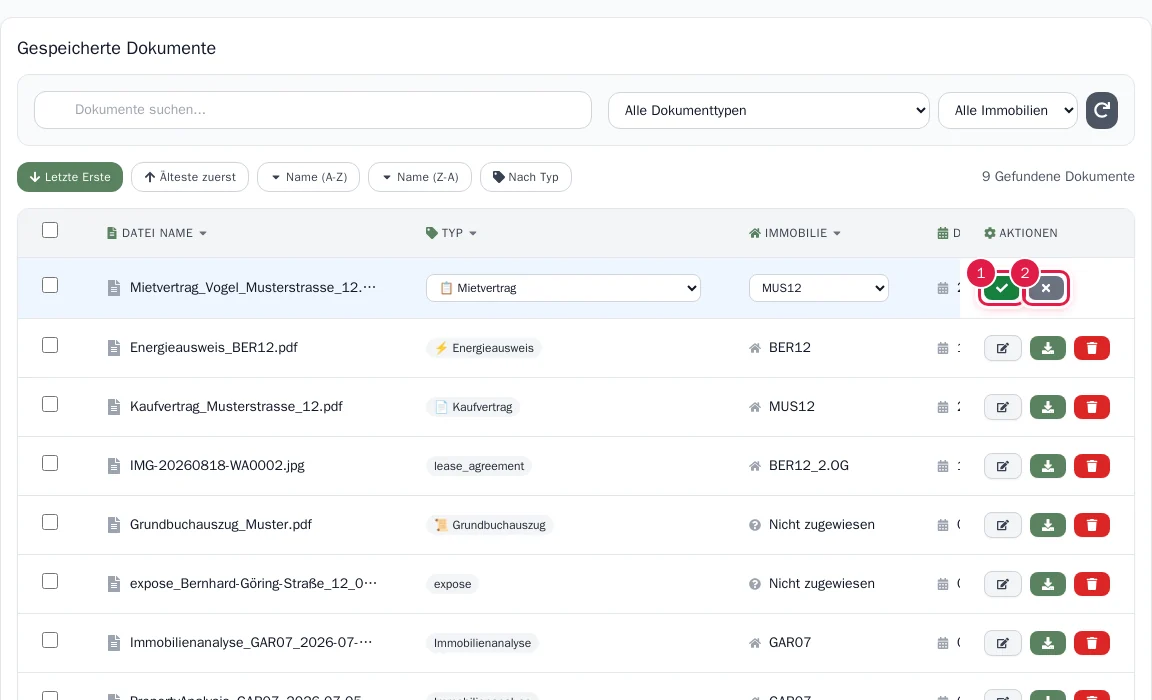The width and height of the screenshot is (1152, 700).
Task: Edit the expose_Bernhard-Göring-Straße row
Action: (x=1002, y=584)
